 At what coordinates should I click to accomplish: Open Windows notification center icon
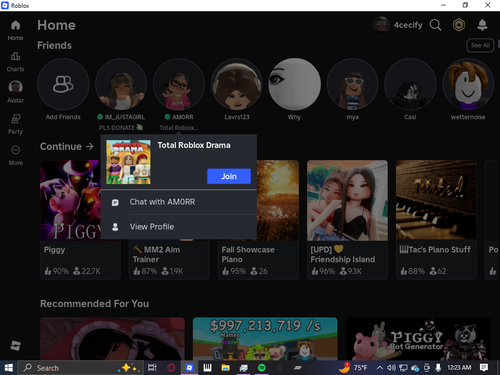[x=484, y=368]
